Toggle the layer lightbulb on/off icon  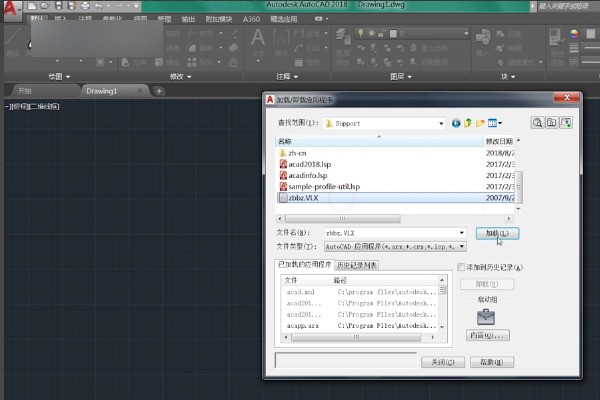360,34
